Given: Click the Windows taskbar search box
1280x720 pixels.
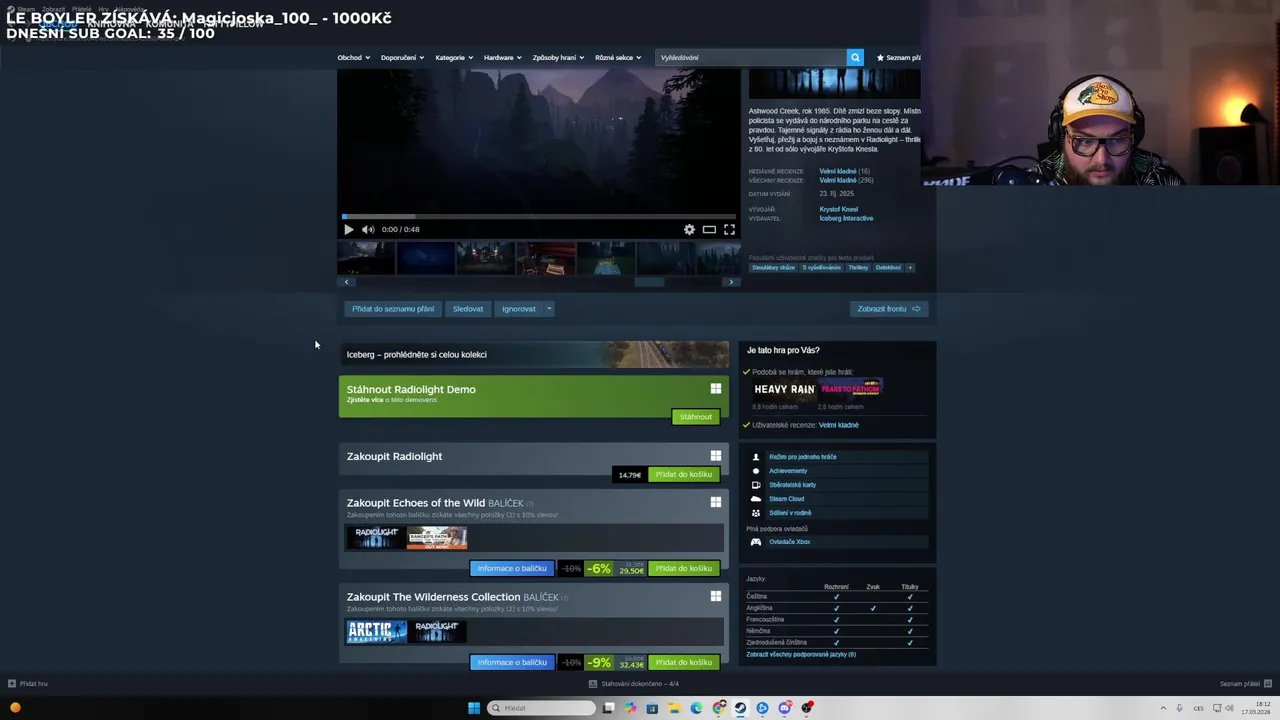Looking at the screenshot, I should pos(541,708).
